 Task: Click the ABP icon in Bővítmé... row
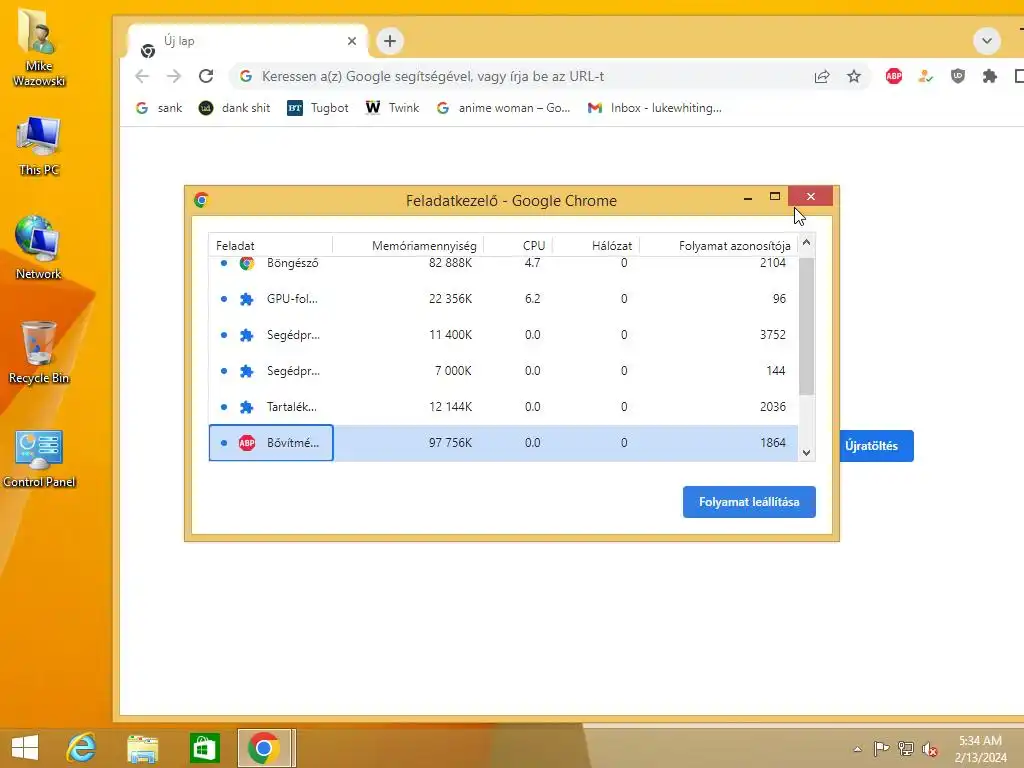[247, 443]
